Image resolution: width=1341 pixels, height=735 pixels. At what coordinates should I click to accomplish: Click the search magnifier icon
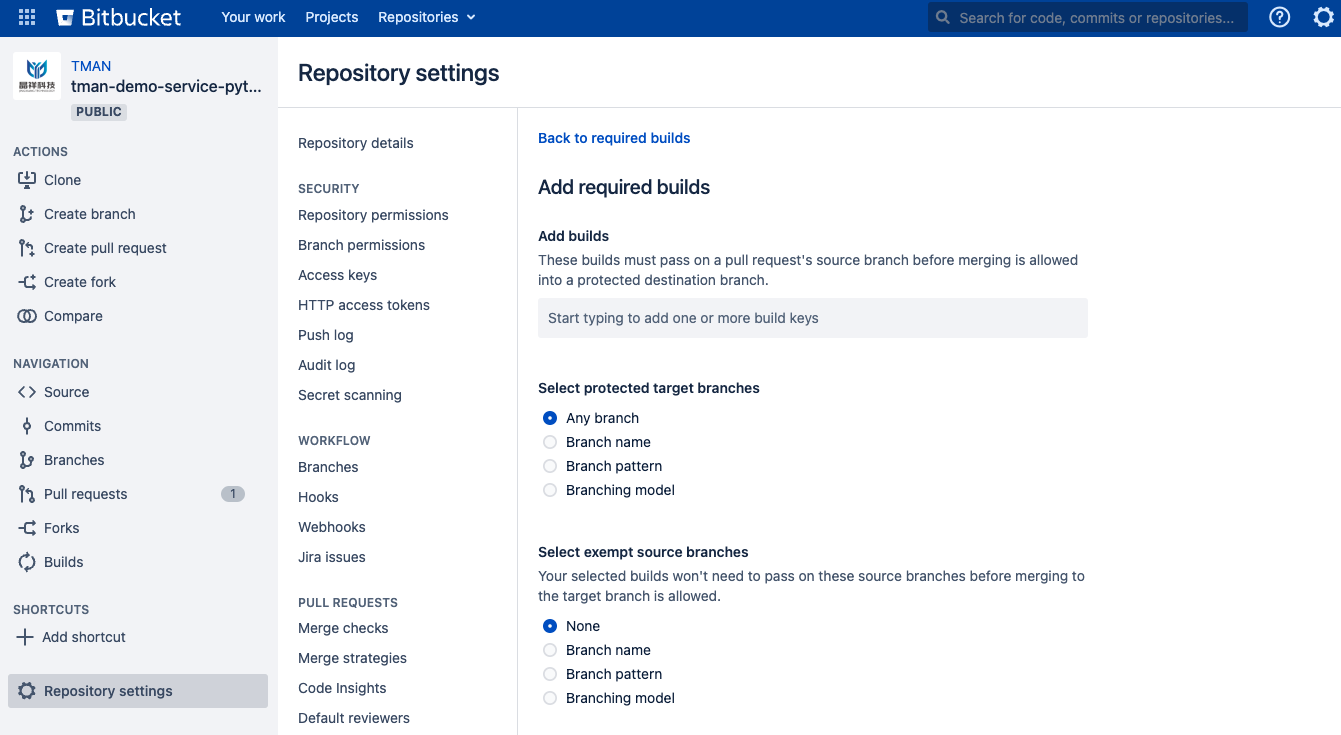coord(943,18)
